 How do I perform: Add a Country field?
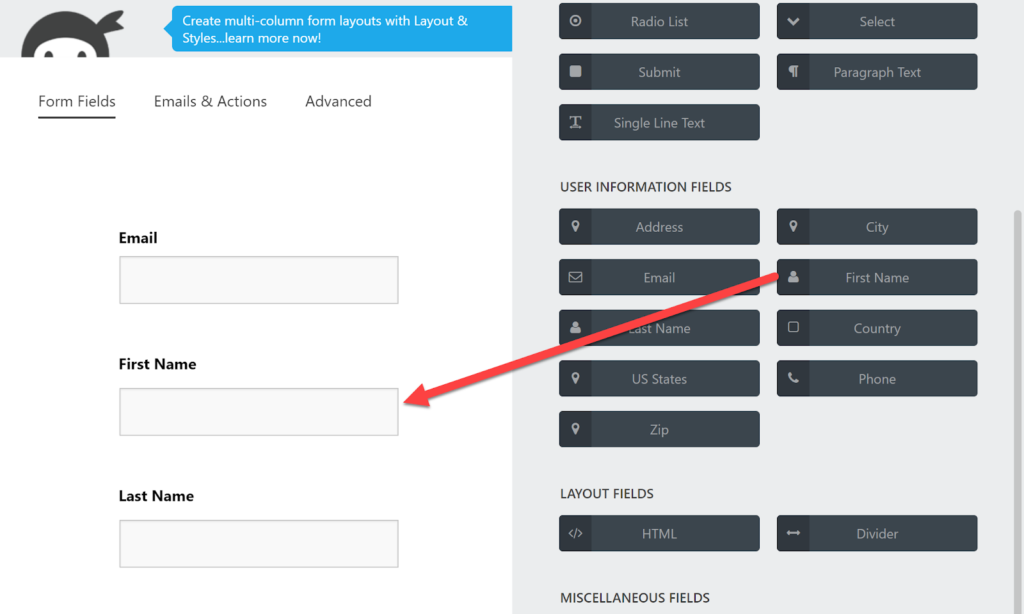pyautogui.click(x=877, y=328)
